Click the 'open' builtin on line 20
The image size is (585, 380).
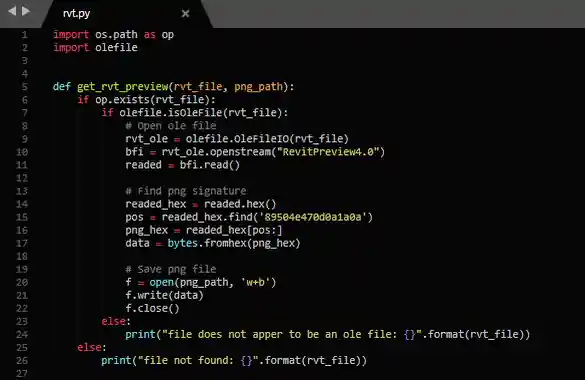pos(162,283)
